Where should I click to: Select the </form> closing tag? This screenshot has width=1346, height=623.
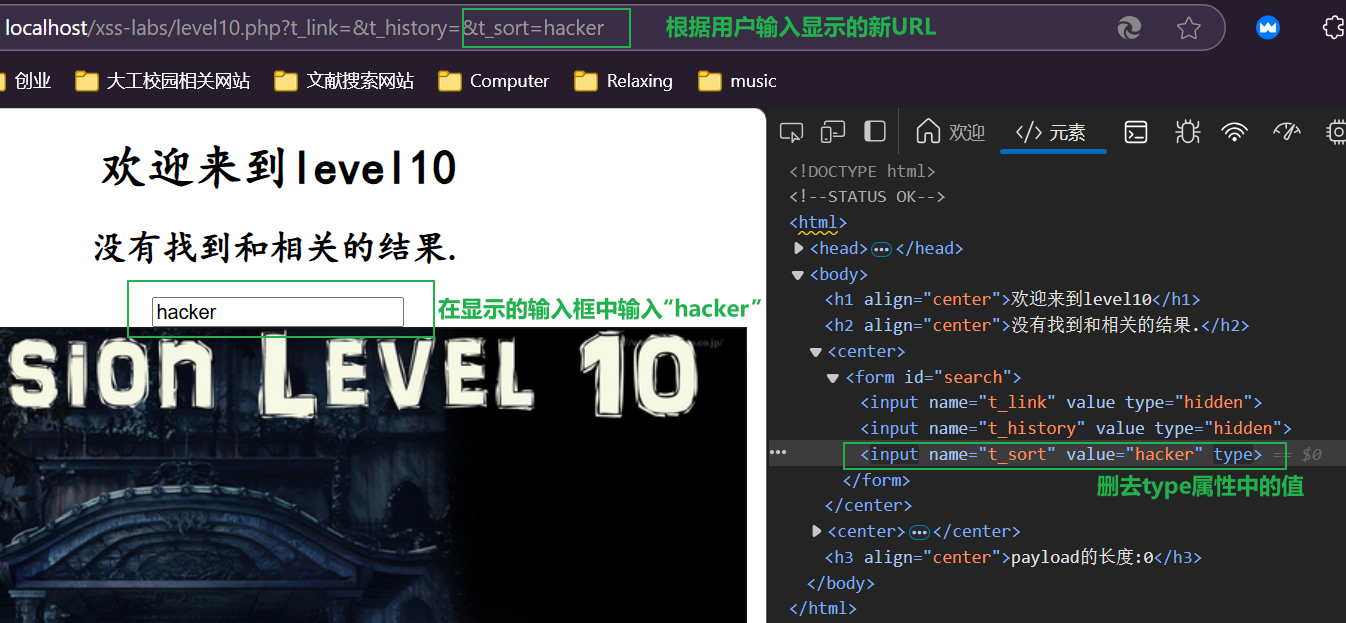pos(876,480)
